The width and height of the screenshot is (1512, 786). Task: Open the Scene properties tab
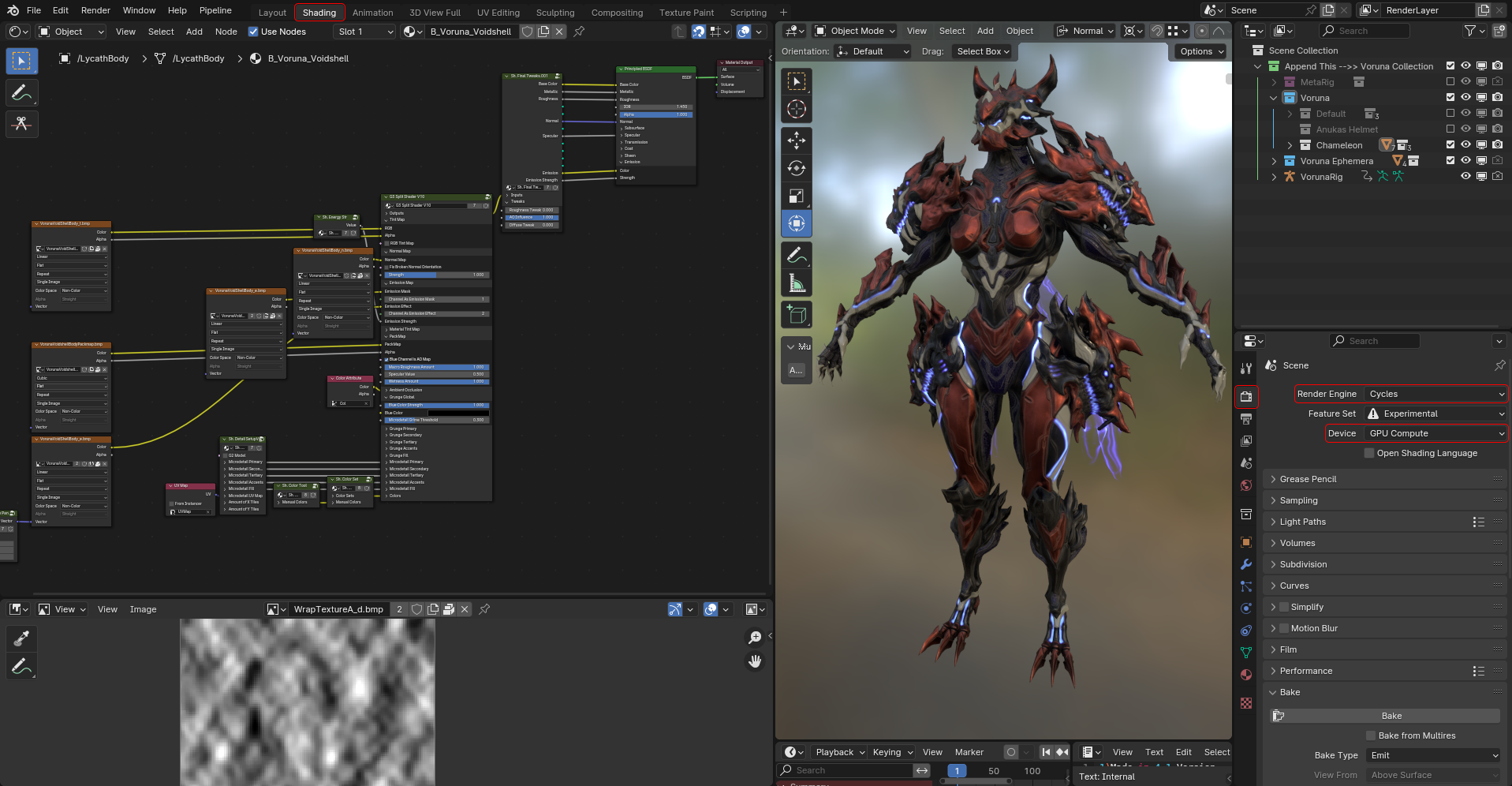click(1246, 463)
